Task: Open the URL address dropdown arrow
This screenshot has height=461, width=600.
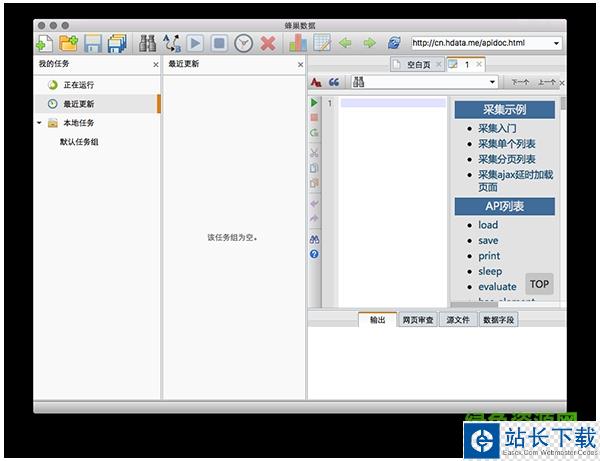Action: pyautogui.click(x=556, y=43)
